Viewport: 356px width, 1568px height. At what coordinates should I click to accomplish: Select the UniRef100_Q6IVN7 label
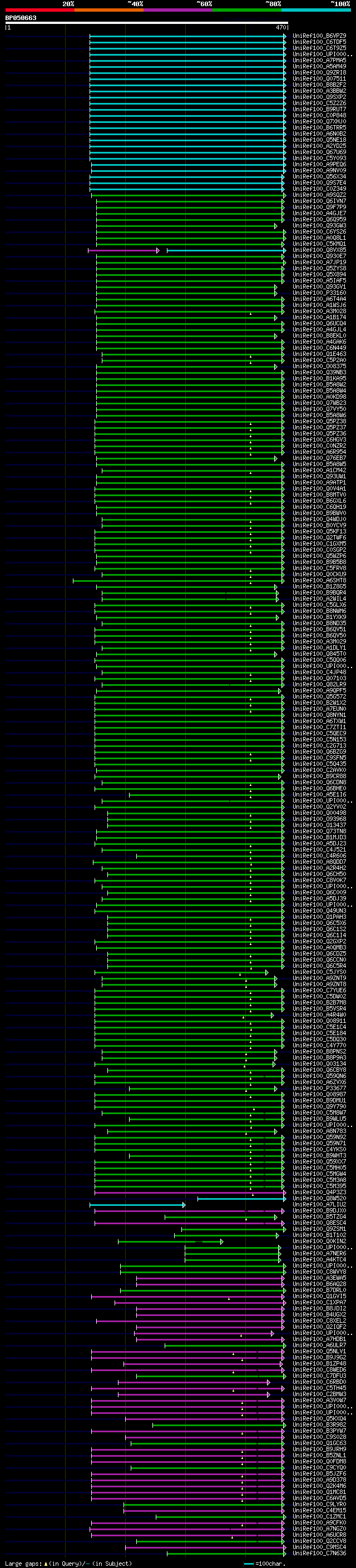coord(319,201)
